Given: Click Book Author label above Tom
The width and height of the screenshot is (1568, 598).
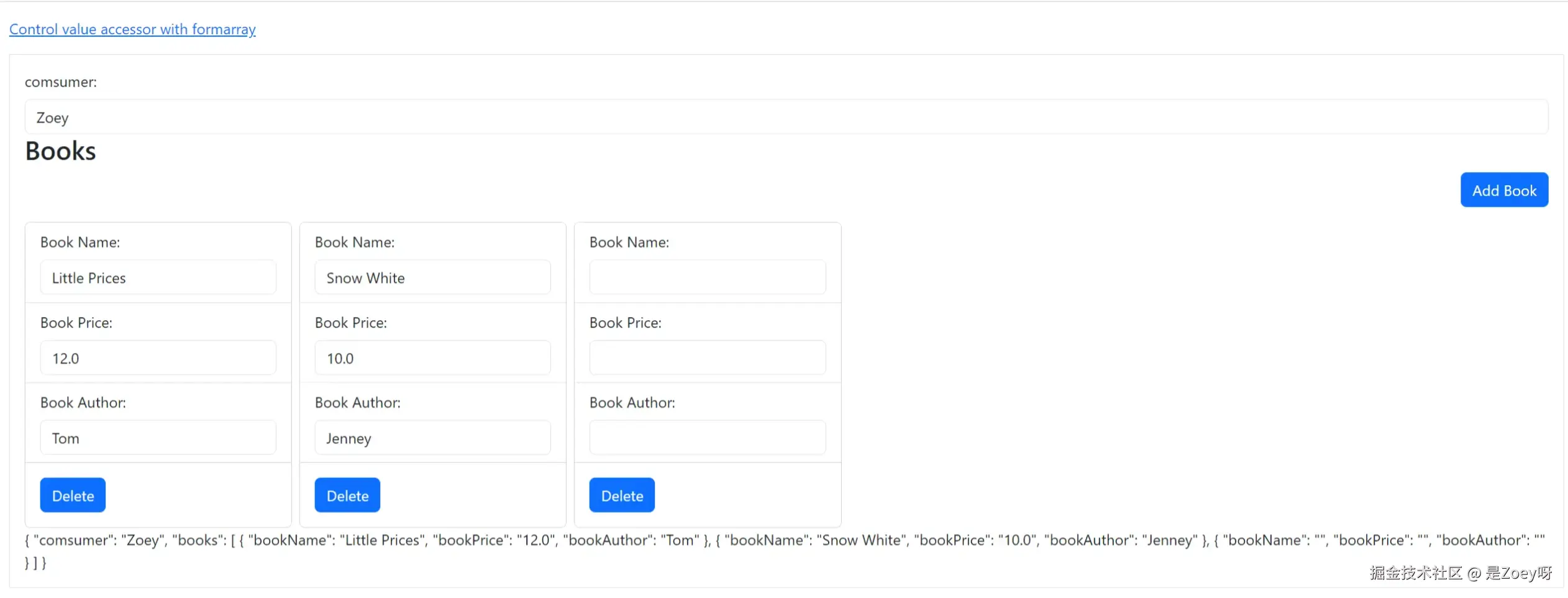Looking at the screenshot, I should coord(83,403).
